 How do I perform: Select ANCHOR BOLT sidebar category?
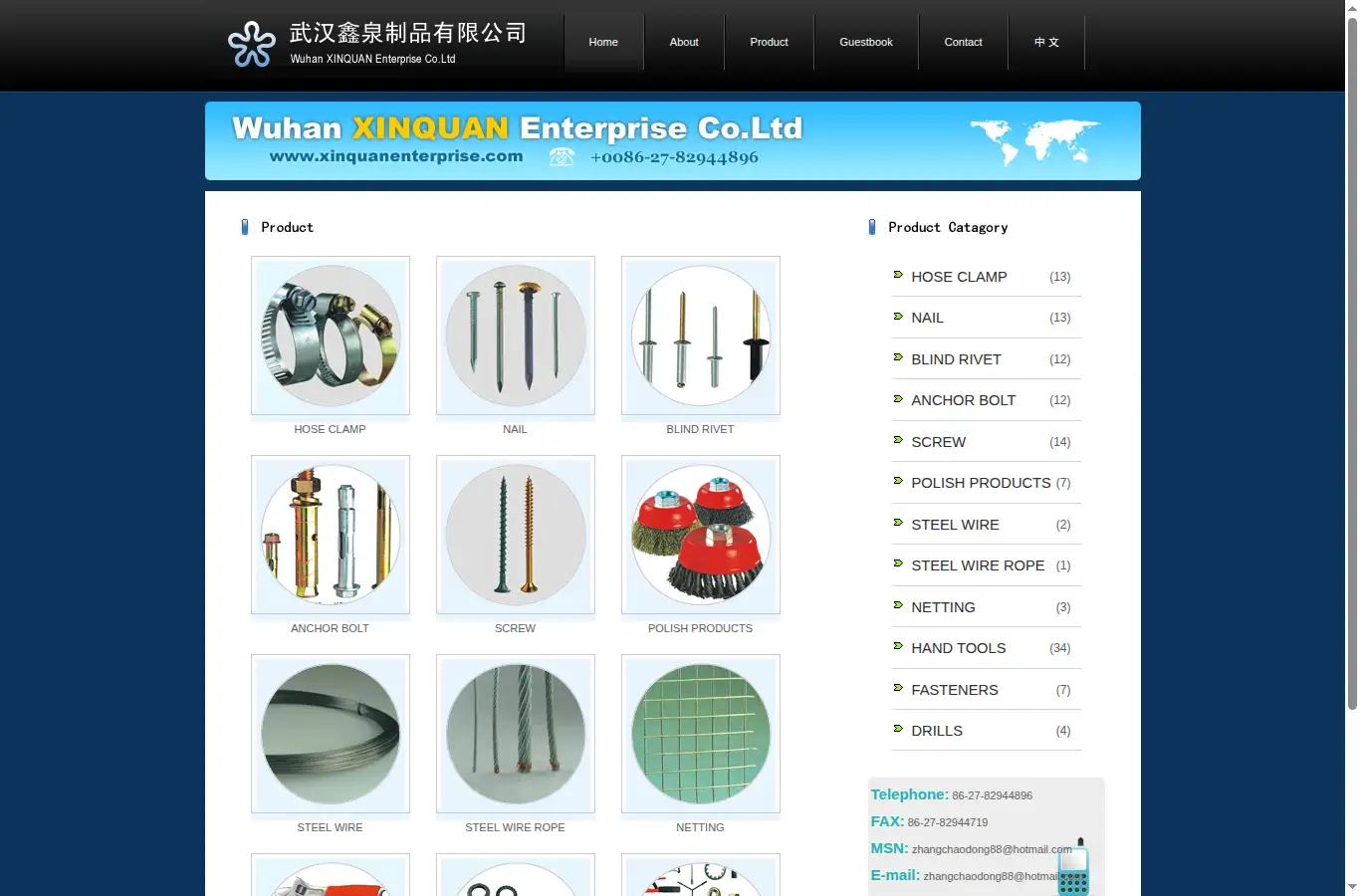pos(963,400)
